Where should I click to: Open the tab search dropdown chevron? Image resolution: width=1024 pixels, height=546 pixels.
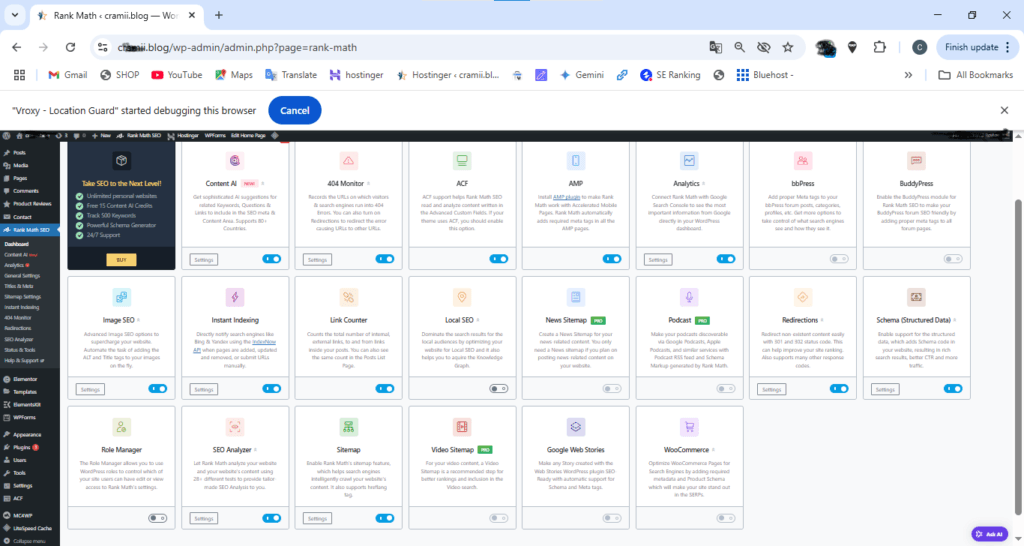click(x=14, y=14)
